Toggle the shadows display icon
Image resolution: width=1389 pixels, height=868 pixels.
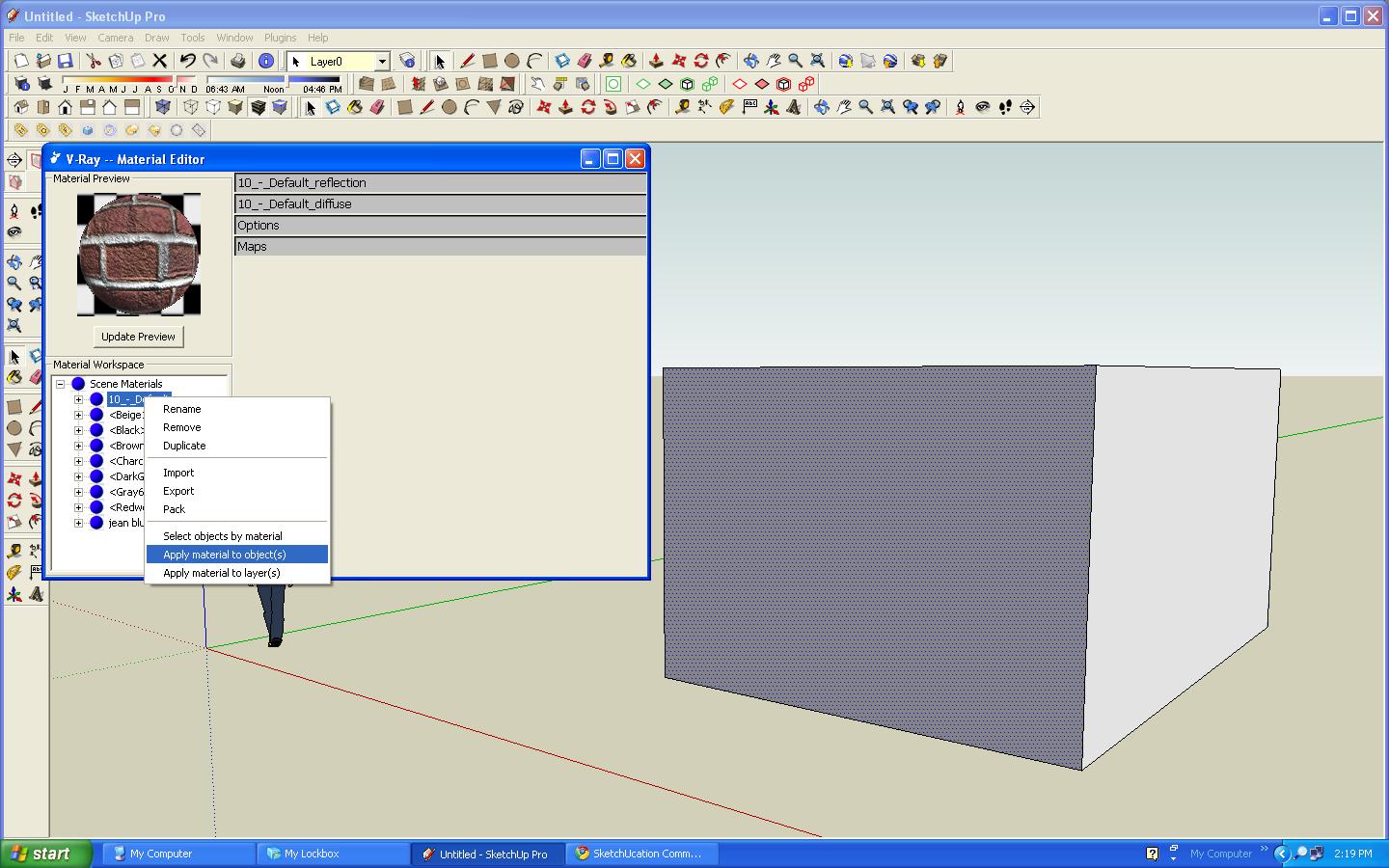[x=43, y=84]
